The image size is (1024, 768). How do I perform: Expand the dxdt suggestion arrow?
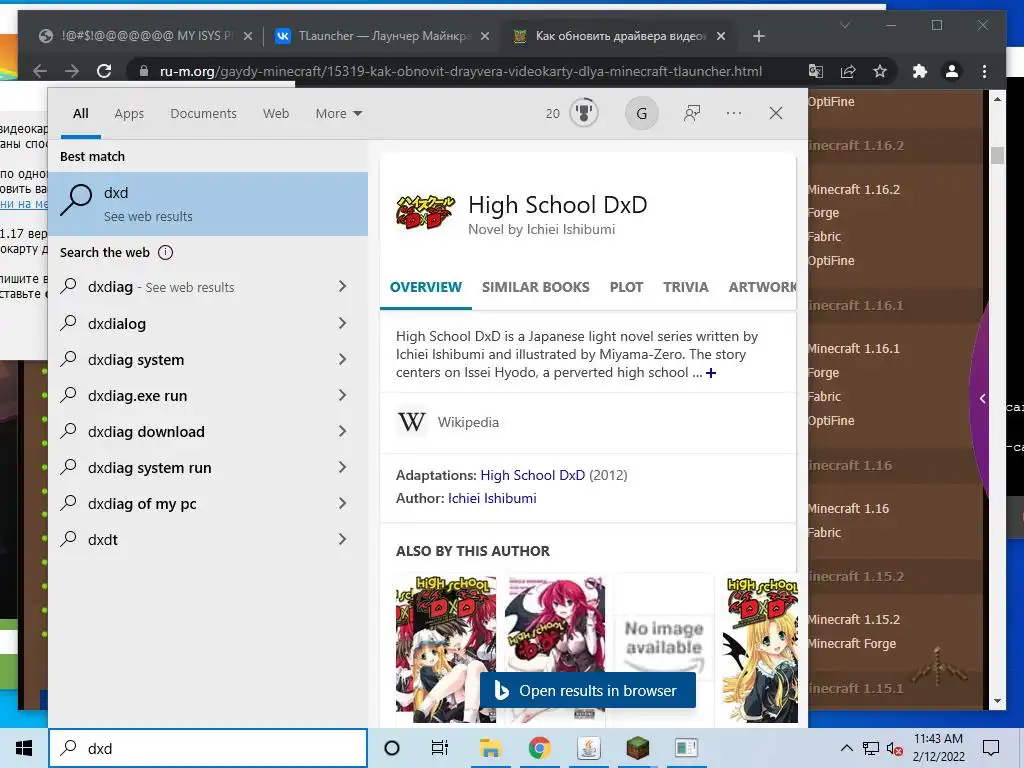[x=342, y=539]
